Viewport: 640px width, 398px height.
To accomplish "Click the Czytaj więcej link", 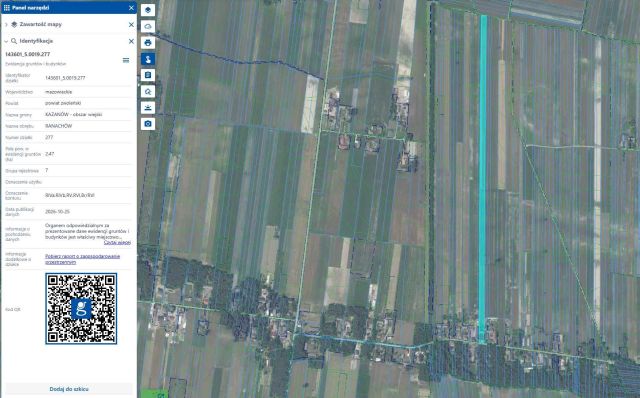I will tap(117, 242).
